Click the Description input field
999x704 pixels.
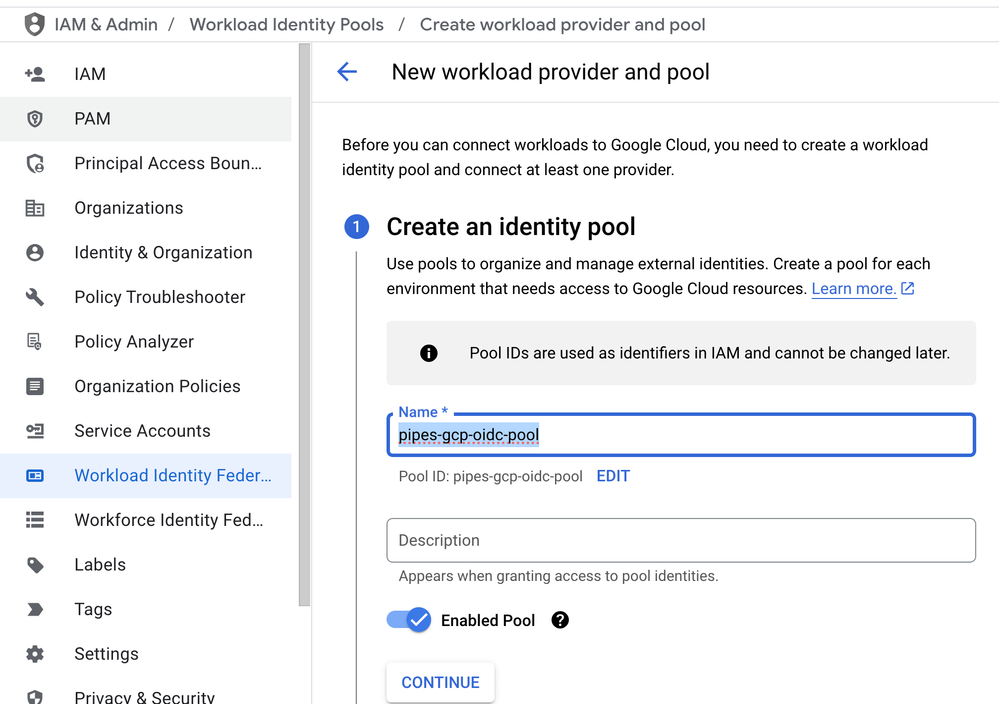click(681, 540)
